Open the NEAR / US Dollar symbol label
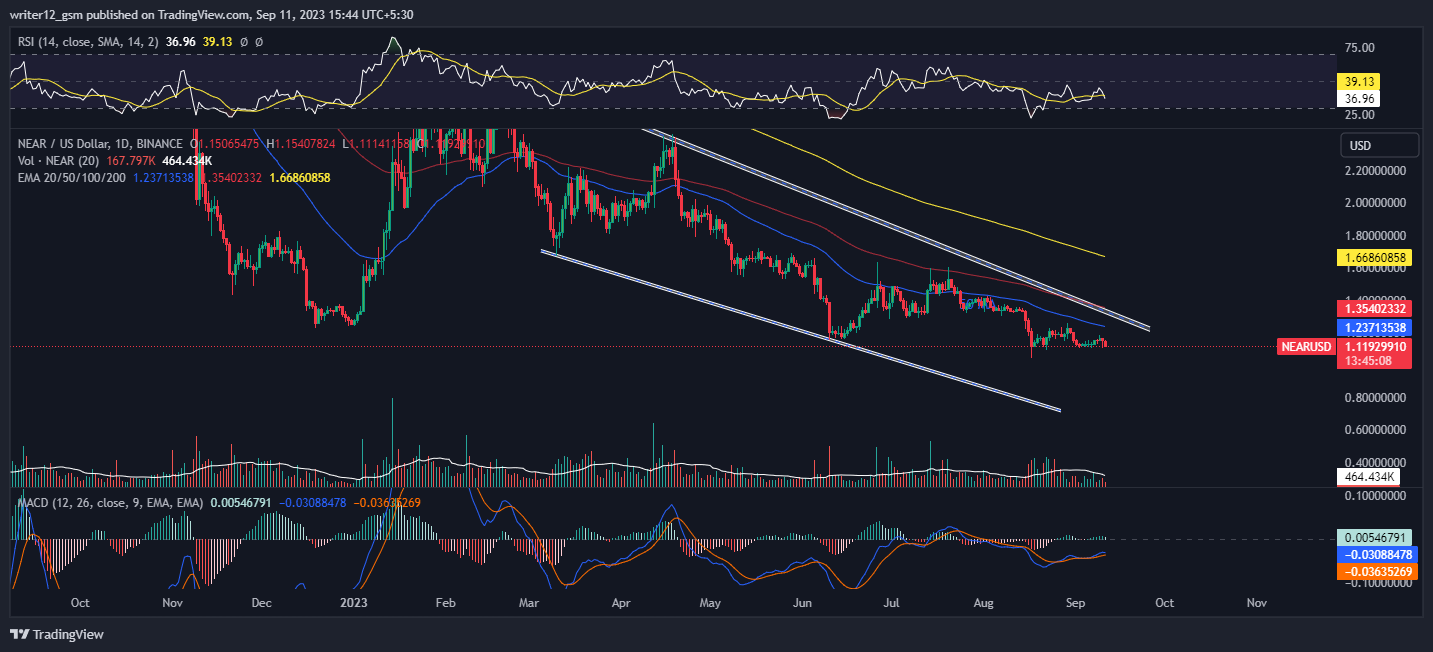The width and height of the screenshot is (1433, 652). pos(62,144)
